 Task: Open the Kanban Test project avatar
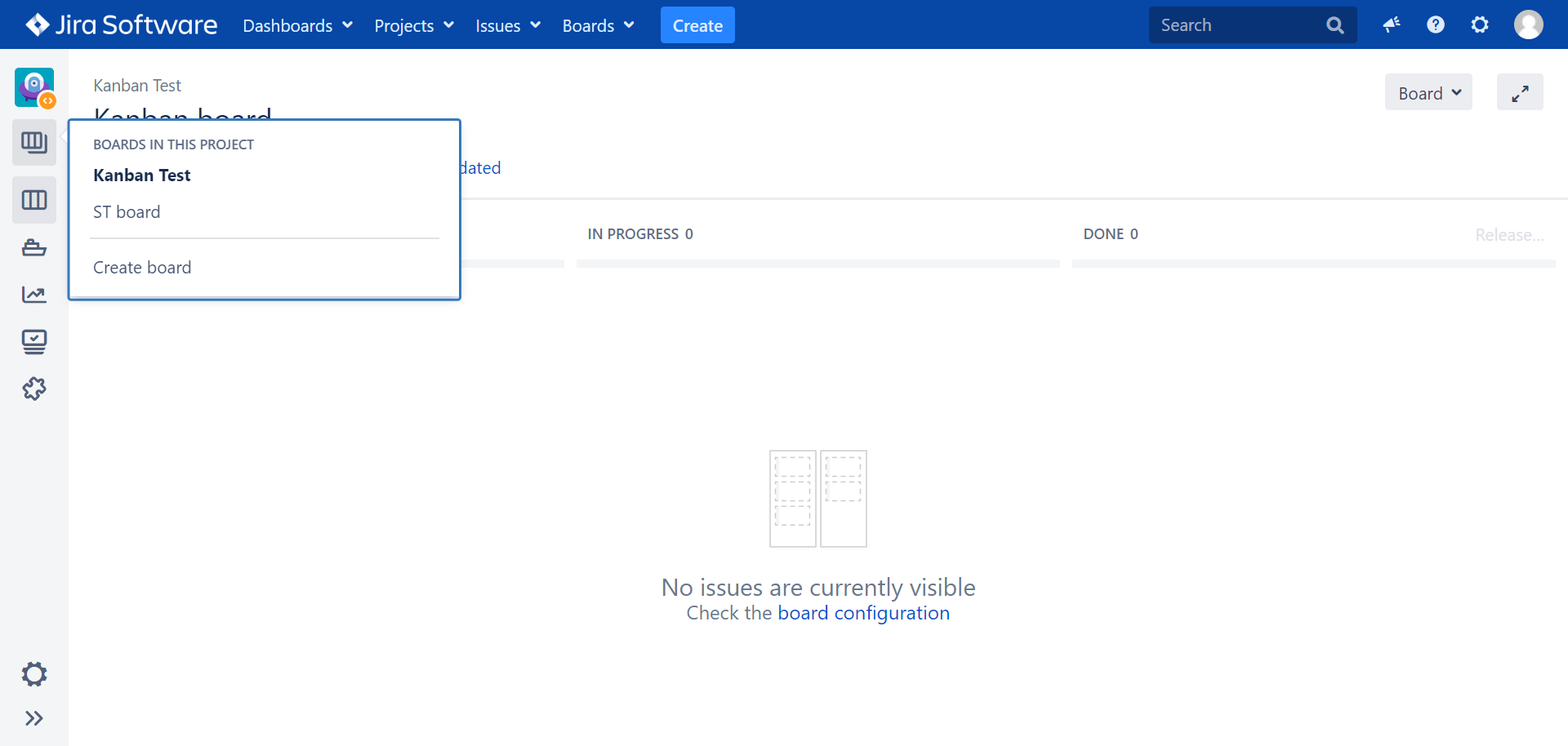pos(34,87)
